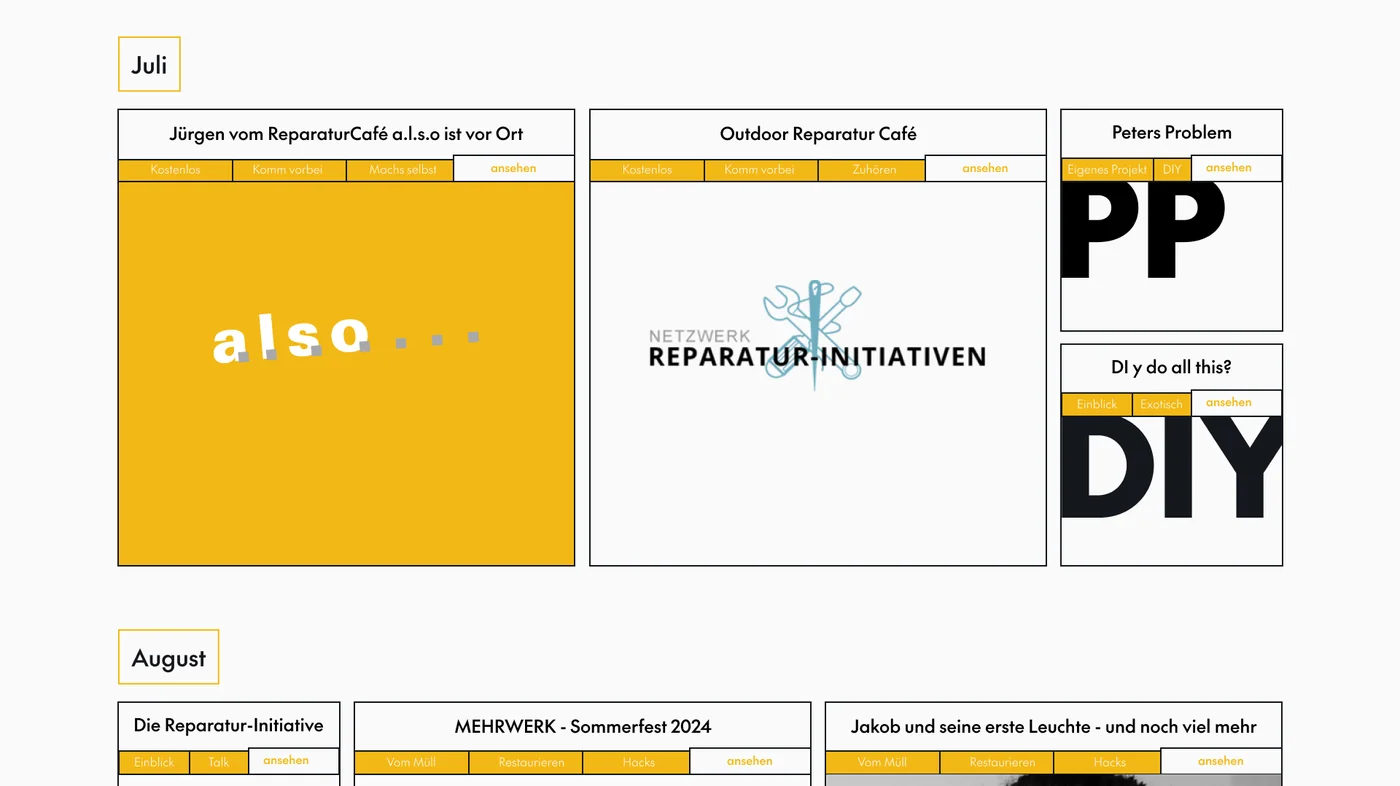The height and width of the screenshot is (786, 1400).
Task: Open the 'Die Reparatur-Initiative' event title
Action: point(229,725)
